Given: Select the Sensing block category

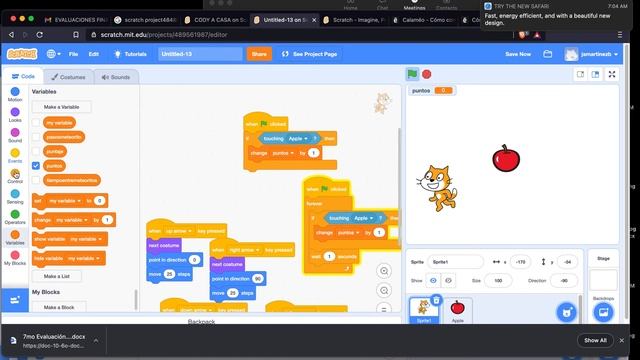Looking at the screenshot, I should click(x=15, y=196).
